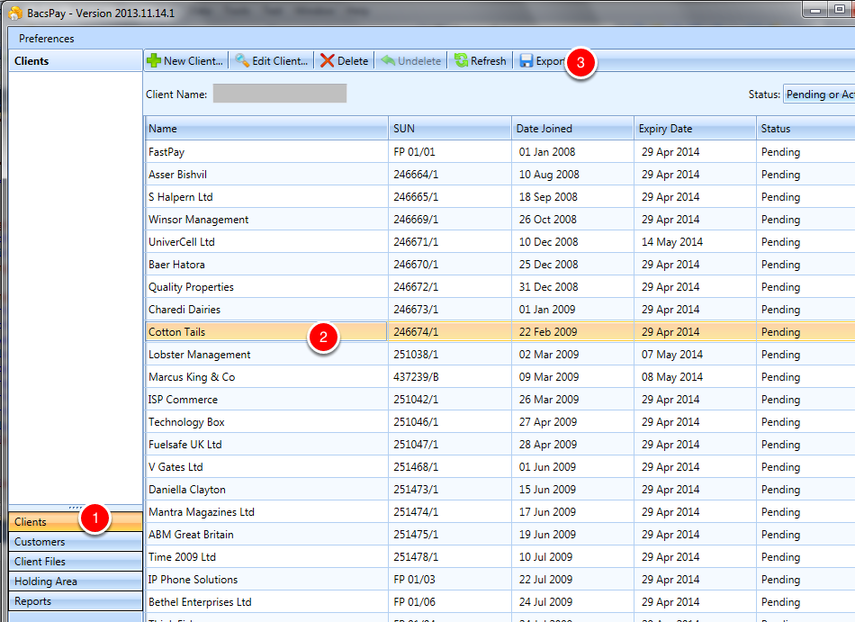Select the V Gates Ltd row
Viewport: 855px width, 622px height.
[500, 467]
